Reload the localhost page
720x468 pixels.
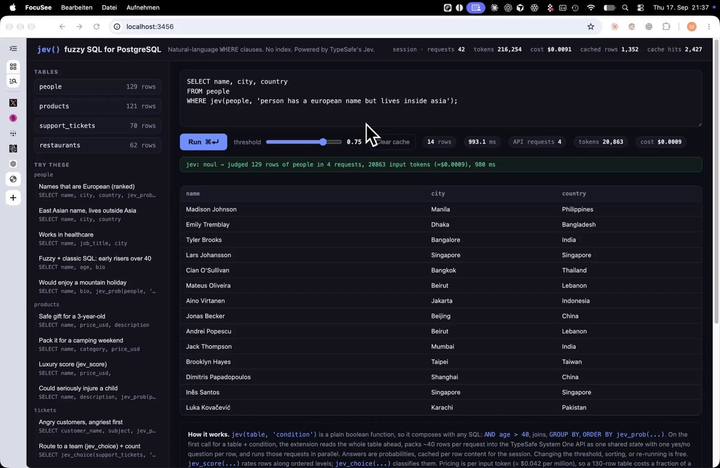coord(96,27)
